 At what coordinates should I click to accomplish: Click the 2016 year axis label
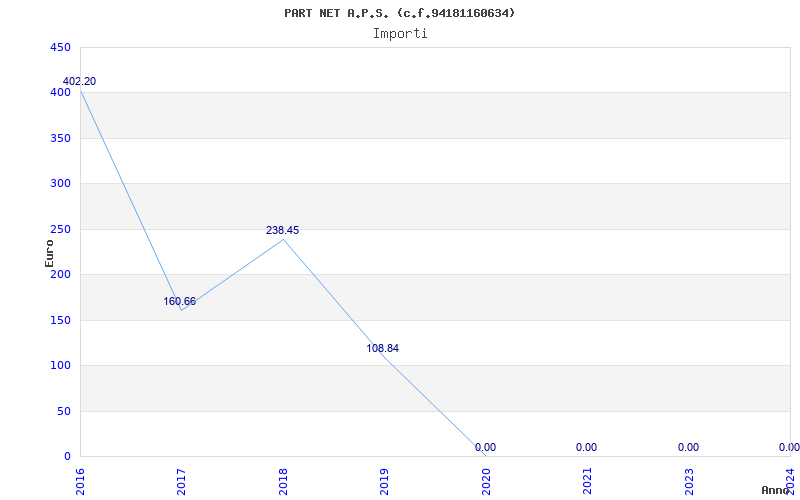[80, 480]
